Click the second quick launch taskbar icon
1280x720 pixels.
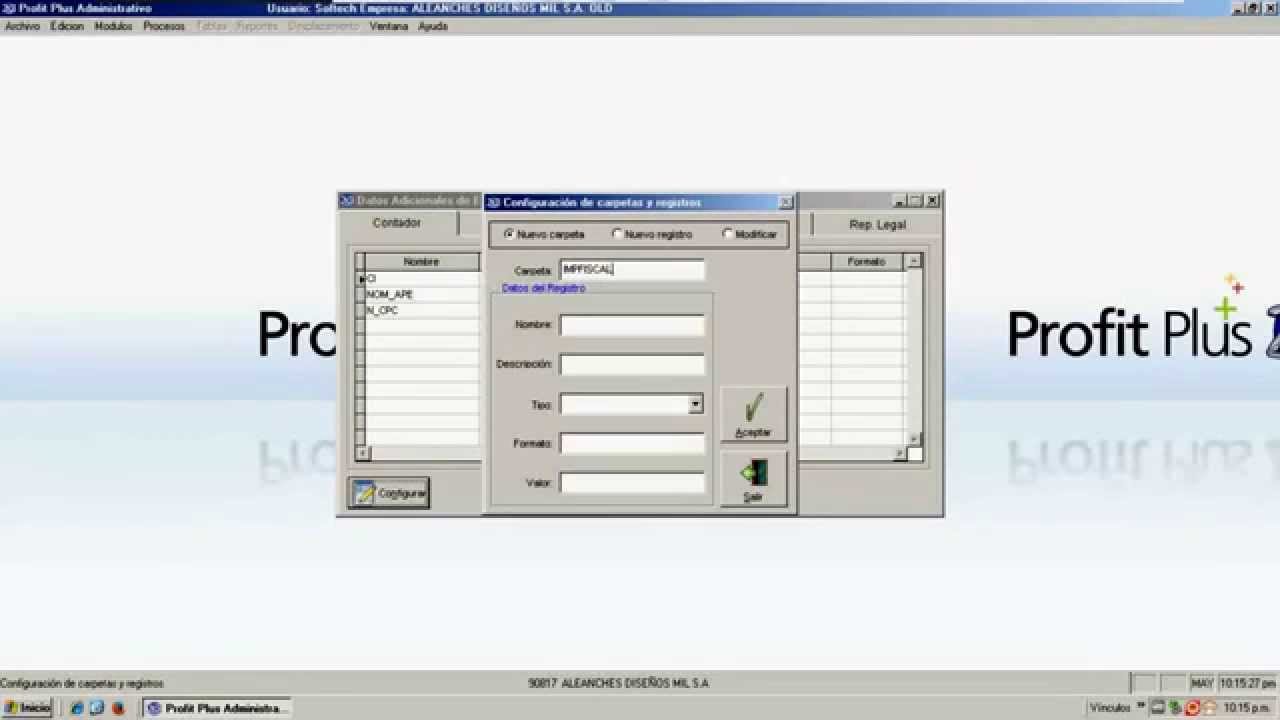(x=97, y=708)
